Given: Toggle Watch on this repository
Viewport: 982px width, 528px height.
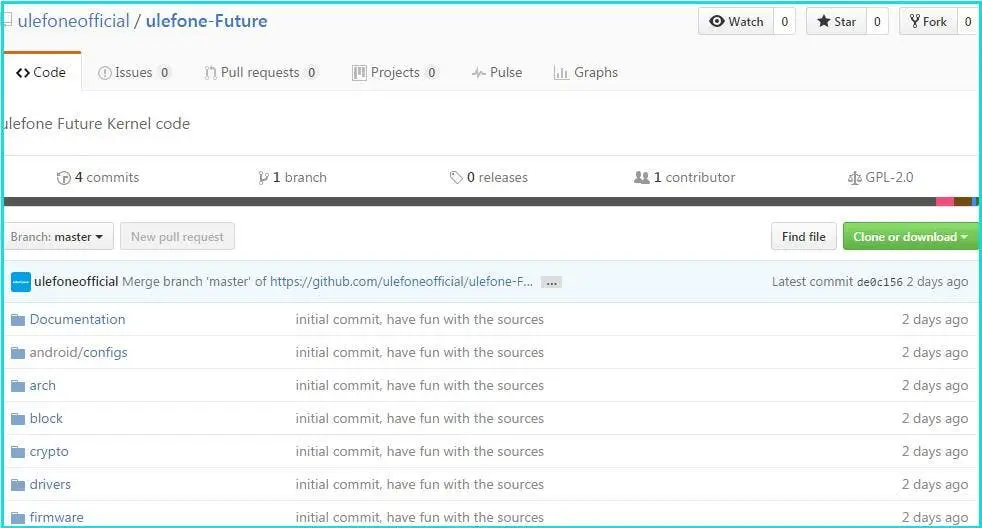Looking at the screenshot, I should point(736,21).
